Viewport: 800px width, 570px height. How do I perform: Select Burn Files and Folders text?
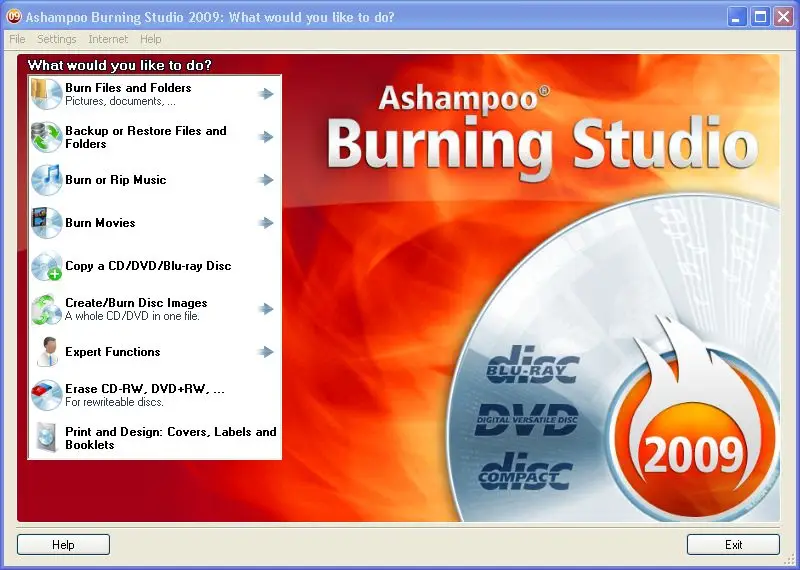coord(128,88)
